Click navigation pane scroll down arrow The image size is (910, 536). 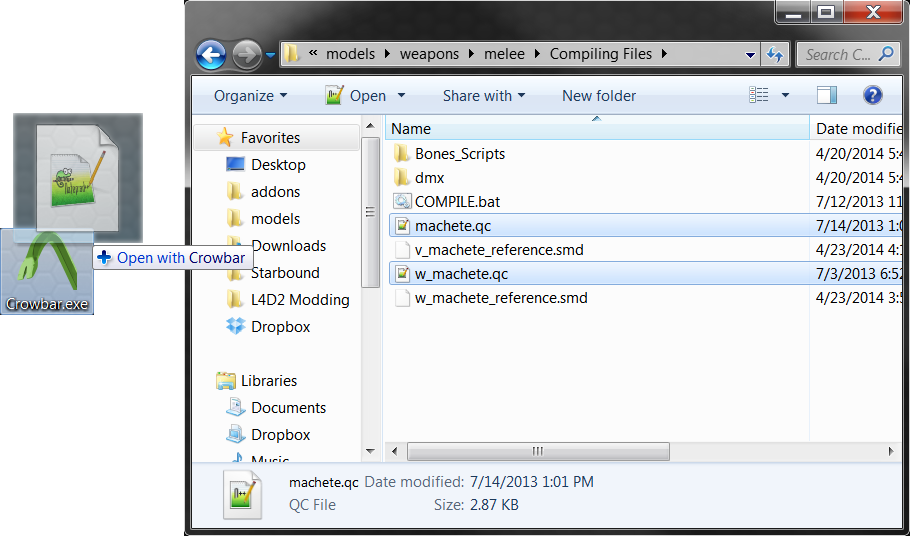pos(370,451)
